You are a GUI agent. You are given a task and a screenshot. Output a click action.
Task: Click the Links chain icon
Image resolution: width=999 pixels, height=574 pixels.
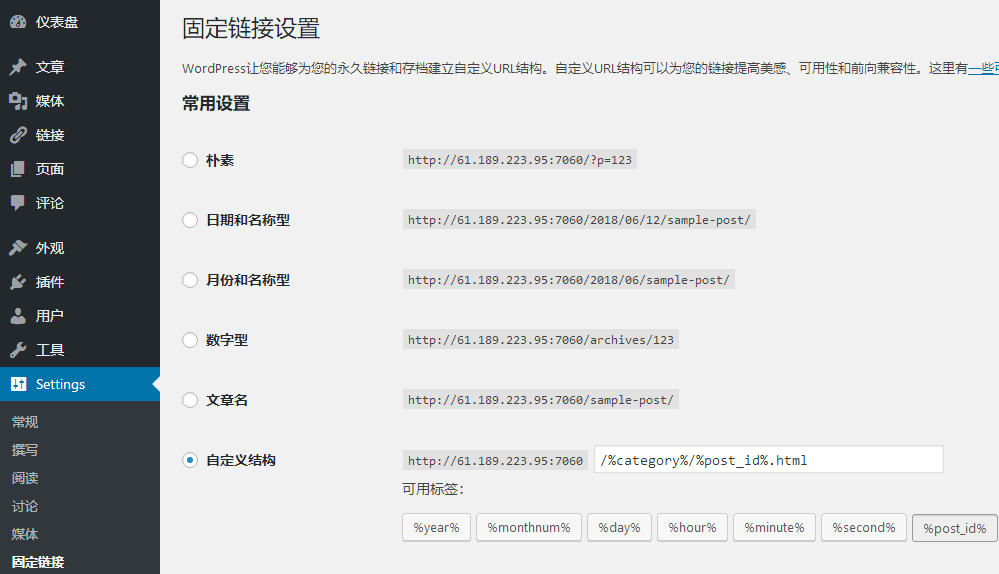18,135
